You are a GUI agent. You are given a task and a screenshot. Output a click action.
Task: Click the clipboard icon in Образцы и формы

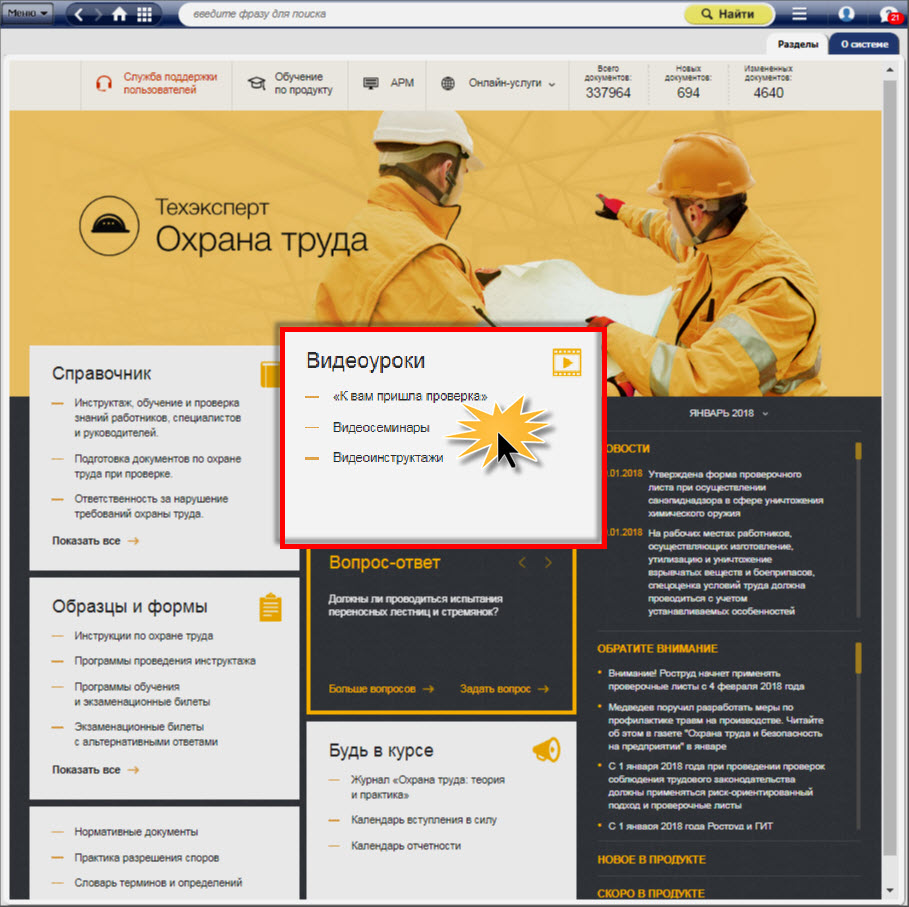pos(270,607)
